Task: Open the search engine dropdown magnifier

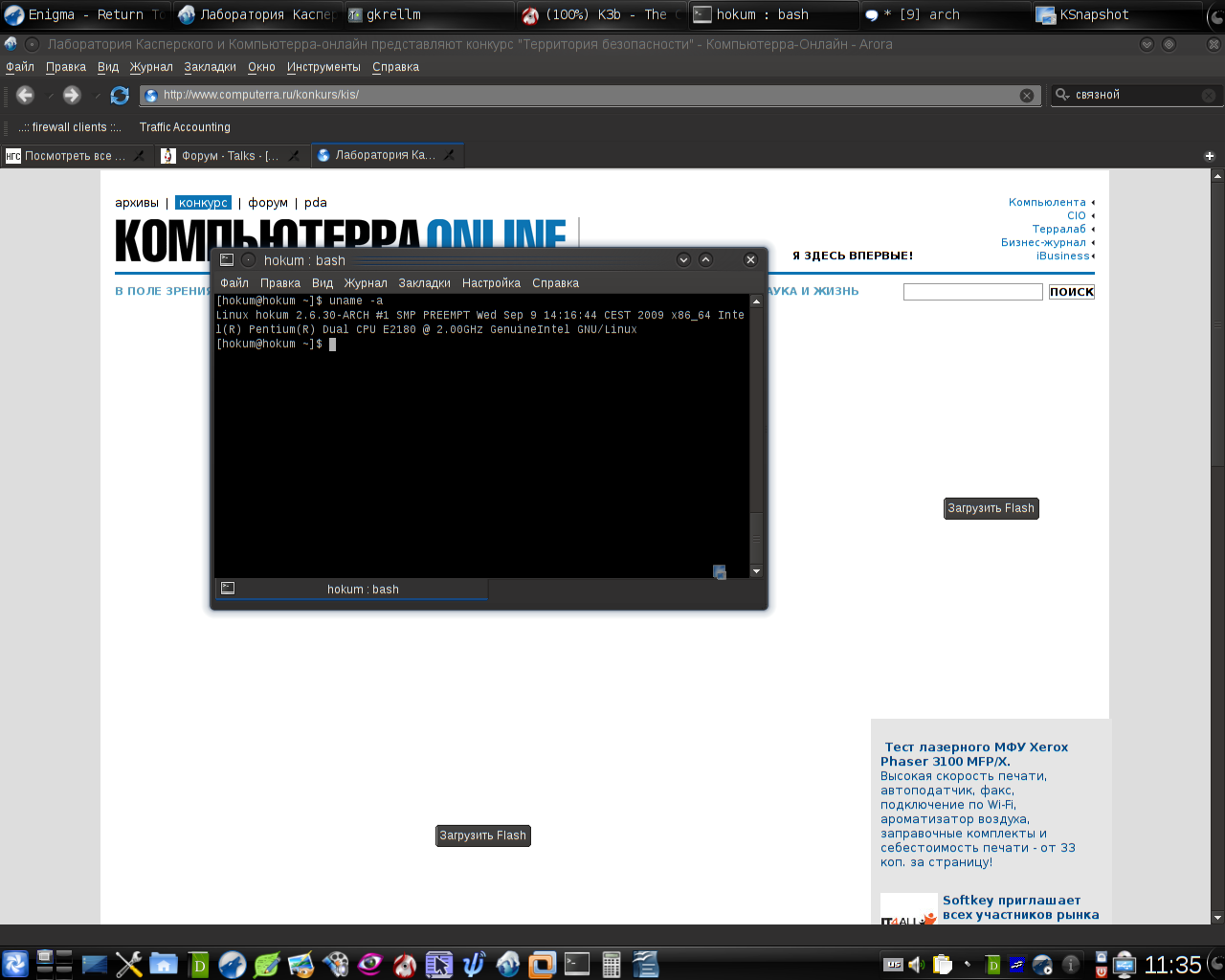Action: tap(1062, 95)
